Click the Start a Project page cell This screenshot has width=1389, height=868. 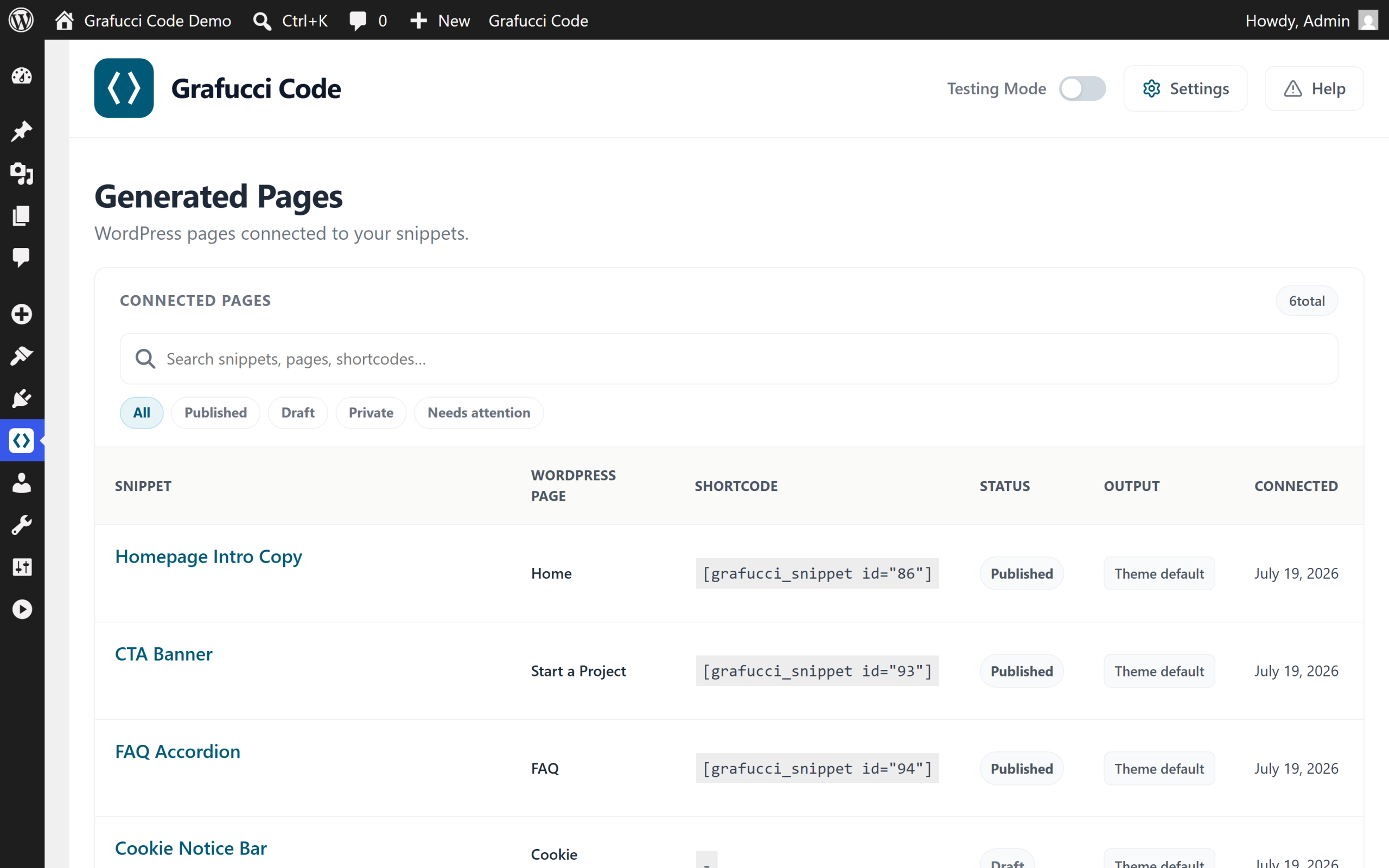[x=578, y=671]
